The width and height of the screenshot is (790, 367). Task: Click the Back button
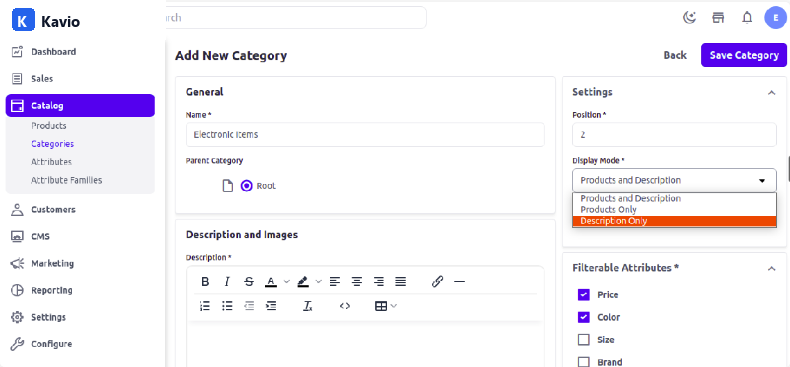(675, 55)
